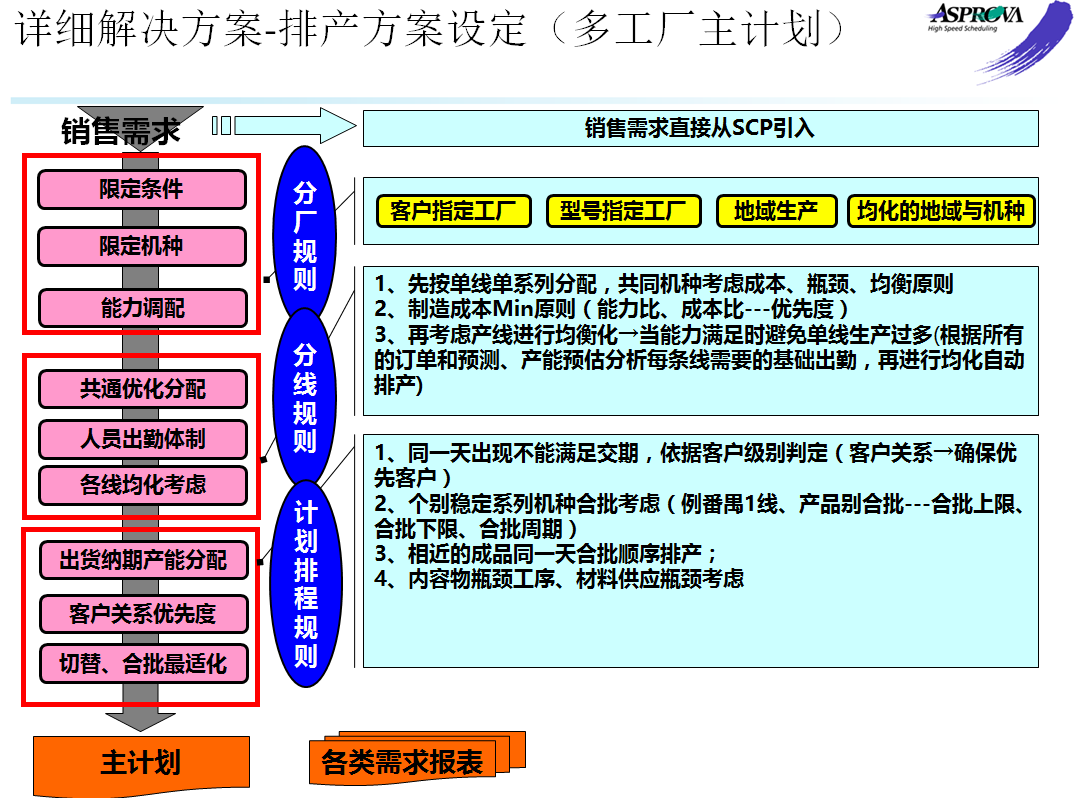Click the 地域生产 yellow label
The image size is (1076, 798).
[776, 211]
